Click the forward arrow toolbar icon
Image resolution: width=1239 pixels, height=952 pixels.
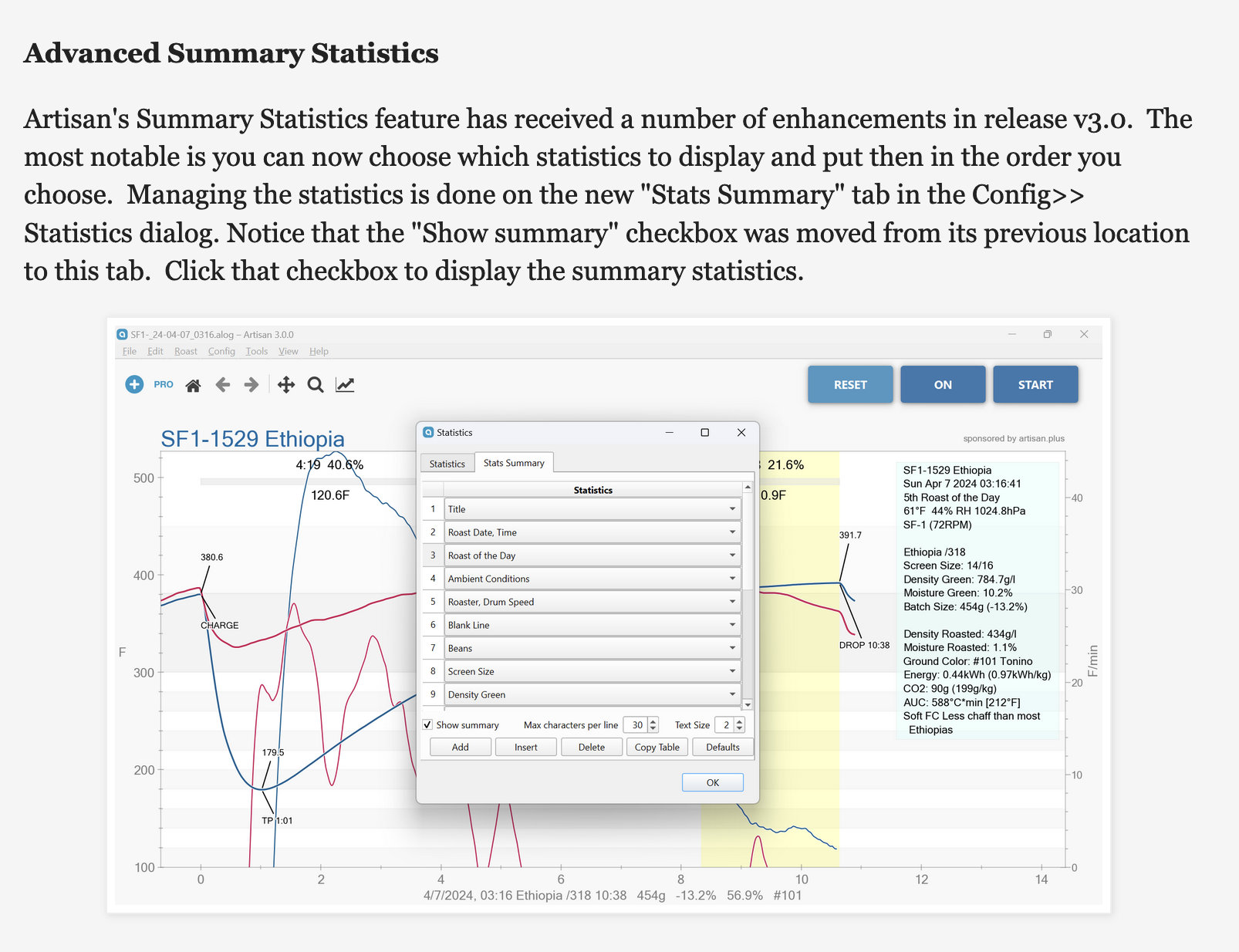coord(252,385)
